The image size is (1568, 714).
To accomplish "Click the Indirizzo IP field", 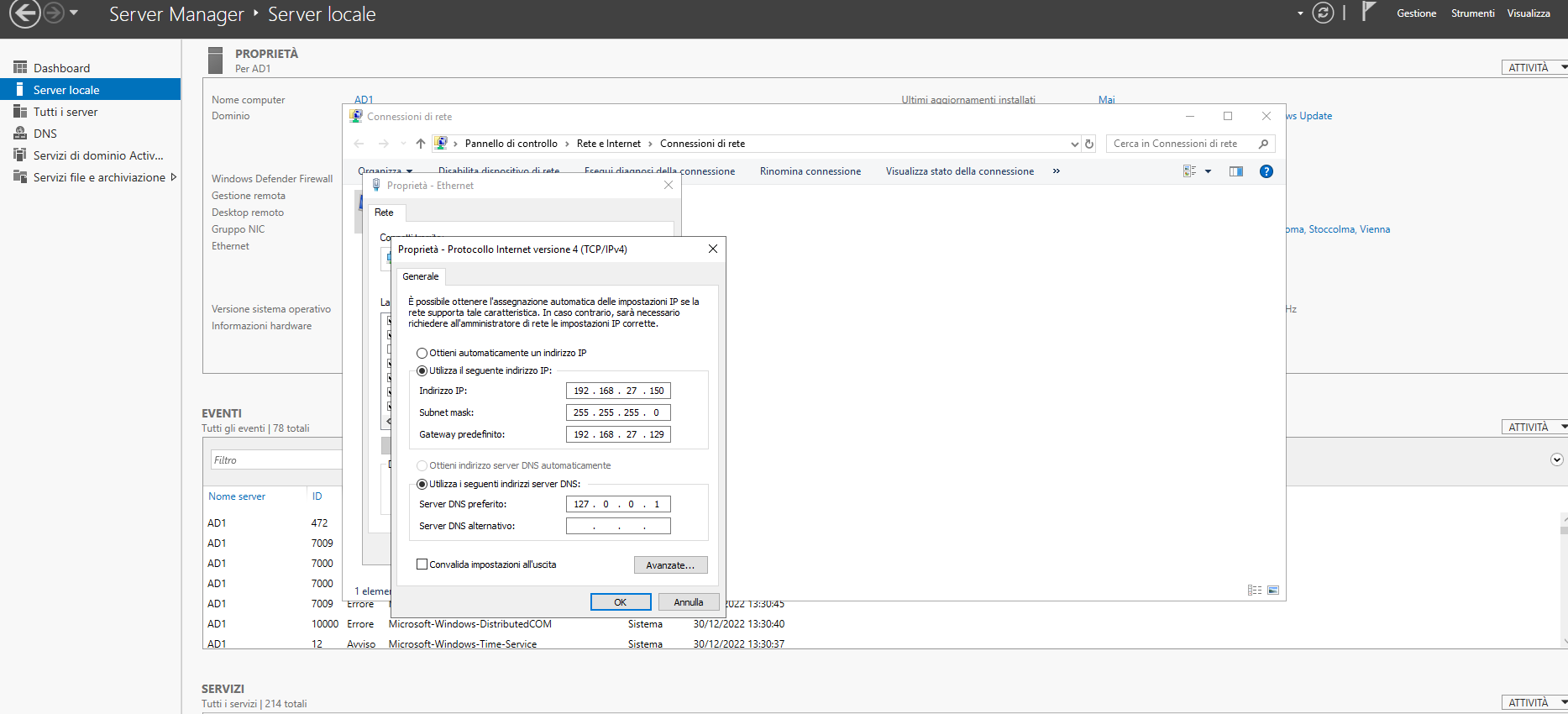I will (x=618, y=391).
